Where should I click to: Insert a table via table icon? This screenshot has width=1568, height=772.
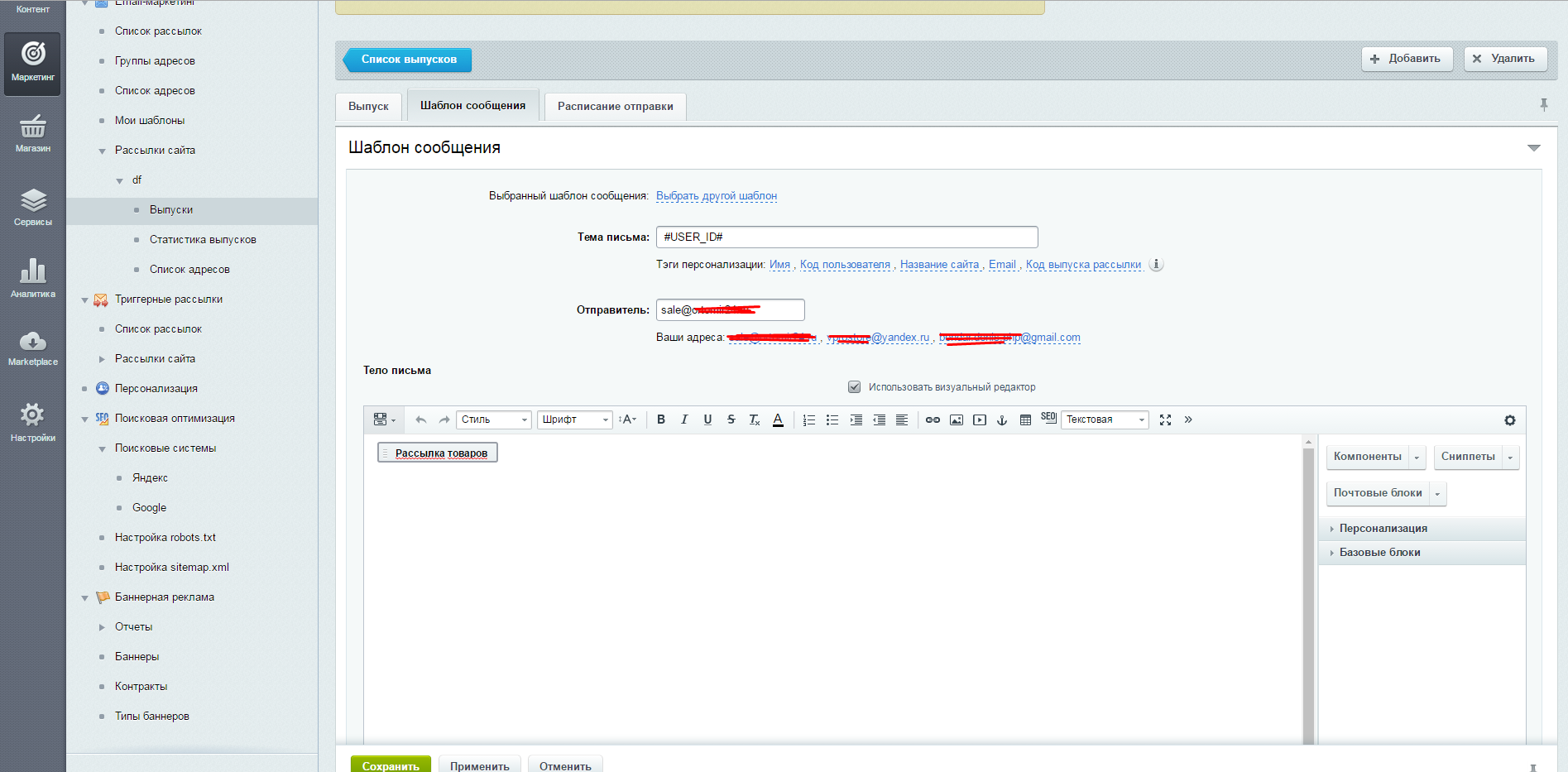pos(1025,420)
